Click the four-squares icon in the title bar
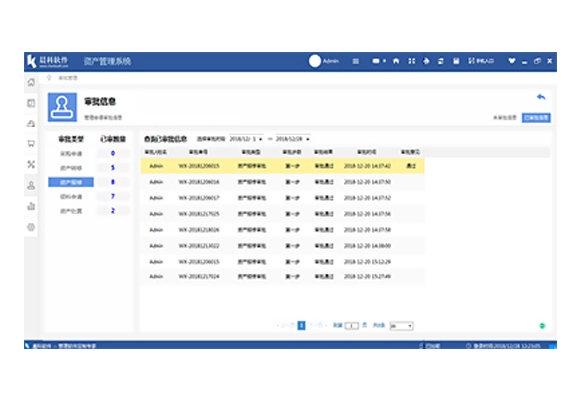The width and height of the screenshot is (580, 400). coord(411,61)
